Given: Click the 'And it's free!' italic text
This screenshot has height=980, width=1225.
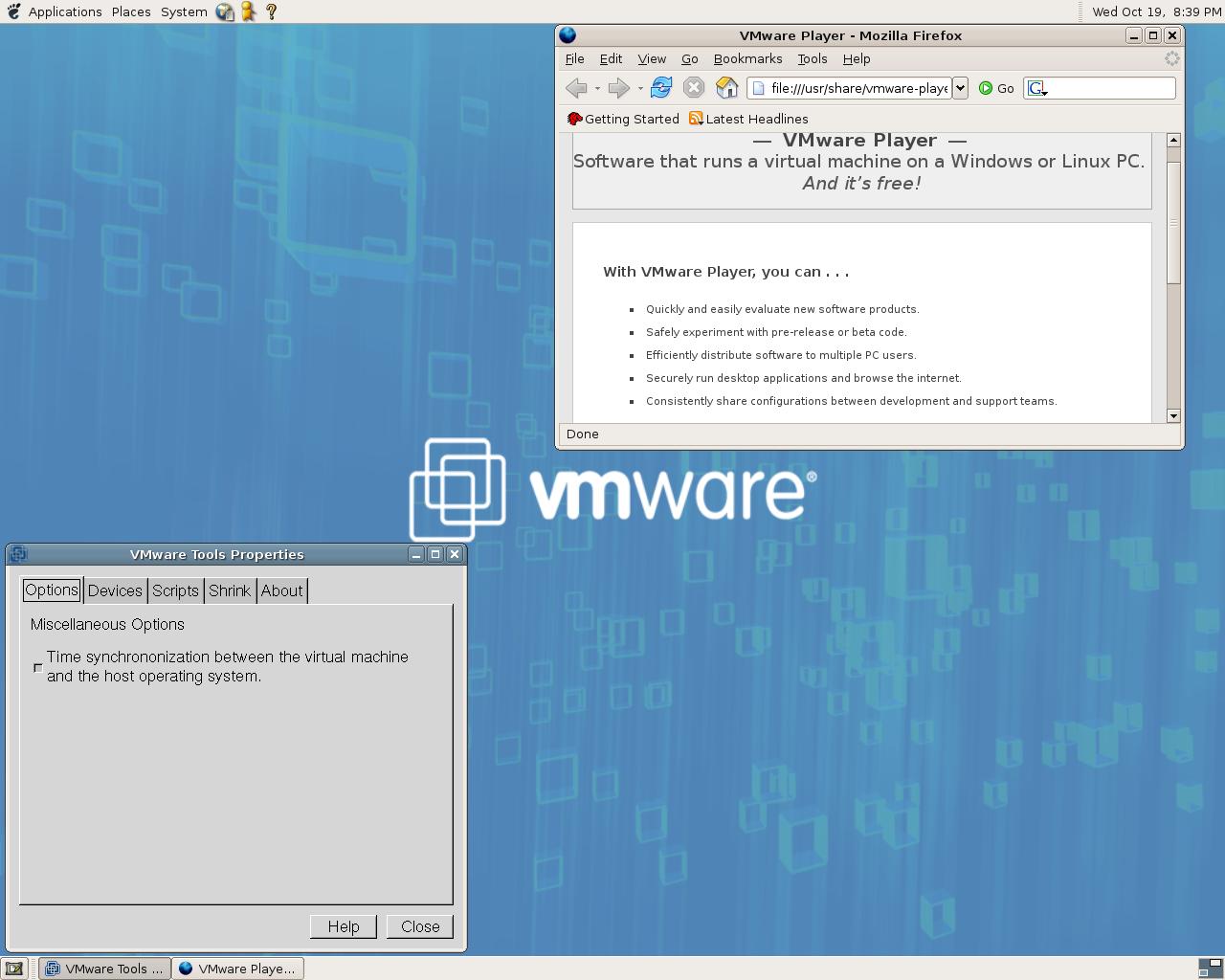Looking at the screenshot, I should (x=861, y=184).
